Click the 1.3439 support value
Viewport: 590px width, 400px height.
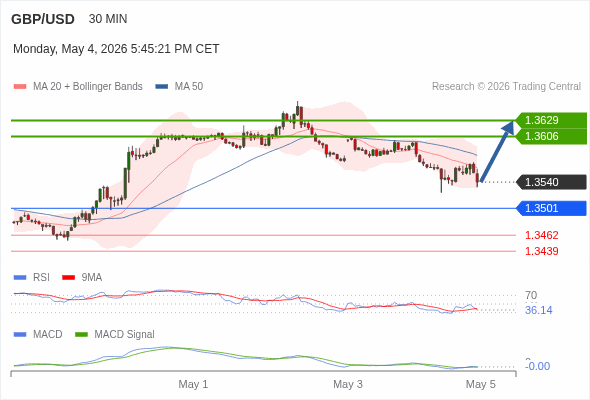(541, 251)
